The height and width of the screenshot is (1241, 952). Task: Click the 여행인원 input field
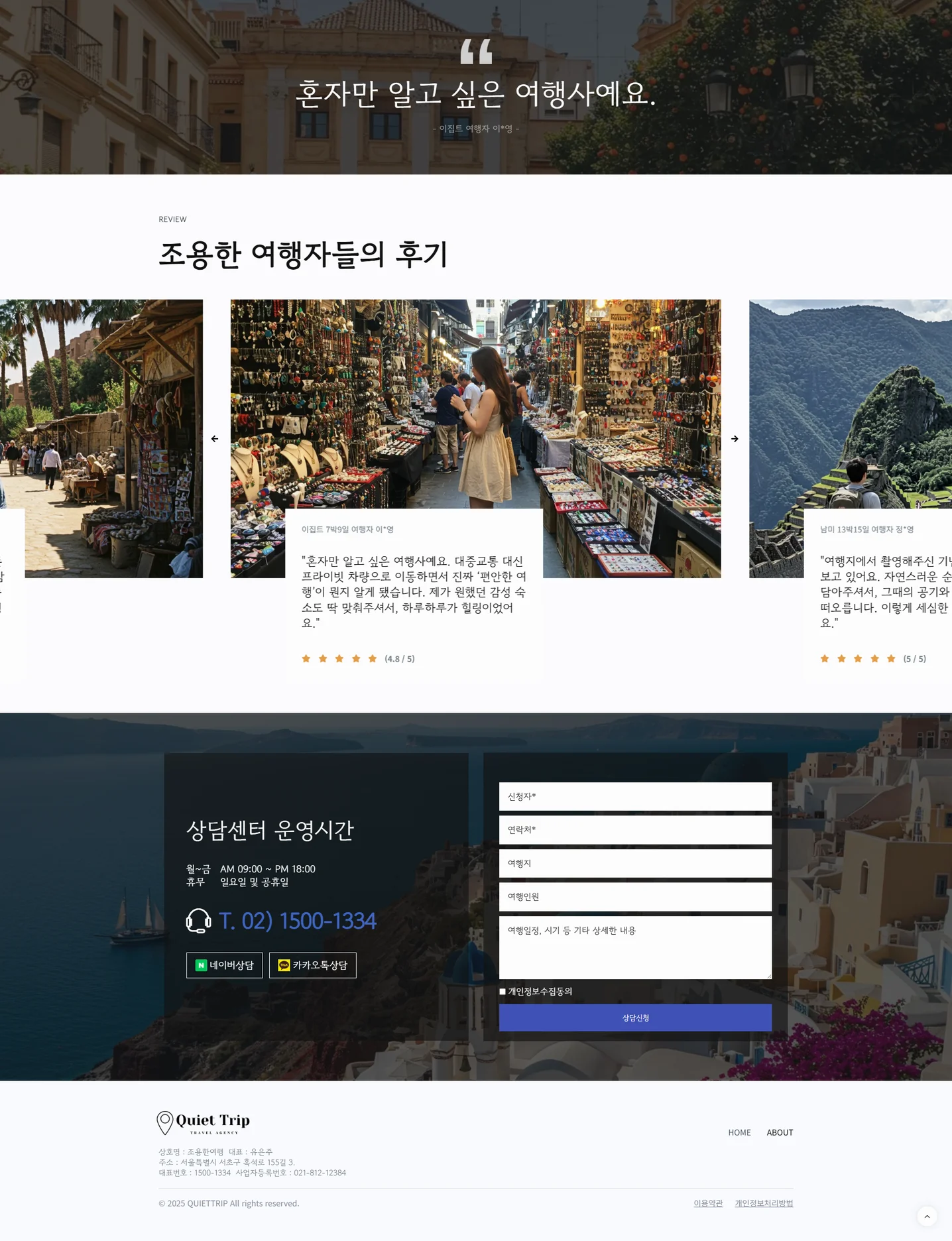(x=635, y=897)
